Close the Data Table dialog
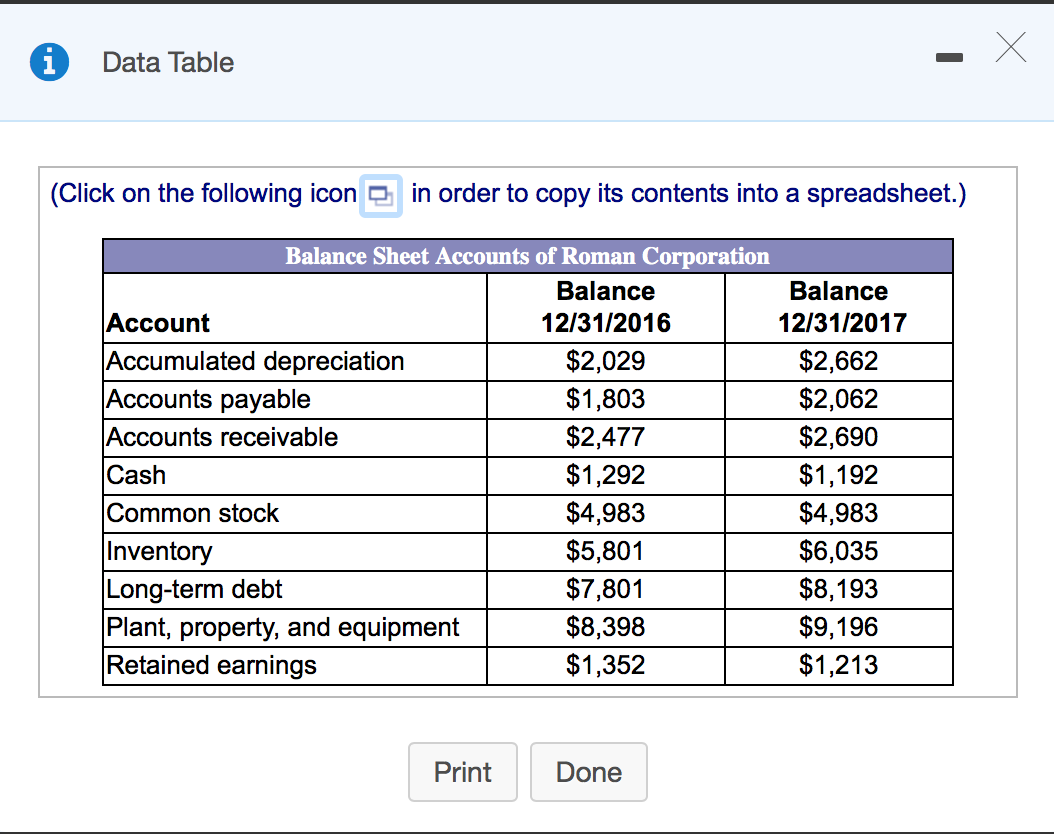The width and height of the screenshot is (1054, 834). pos(1010,47)
